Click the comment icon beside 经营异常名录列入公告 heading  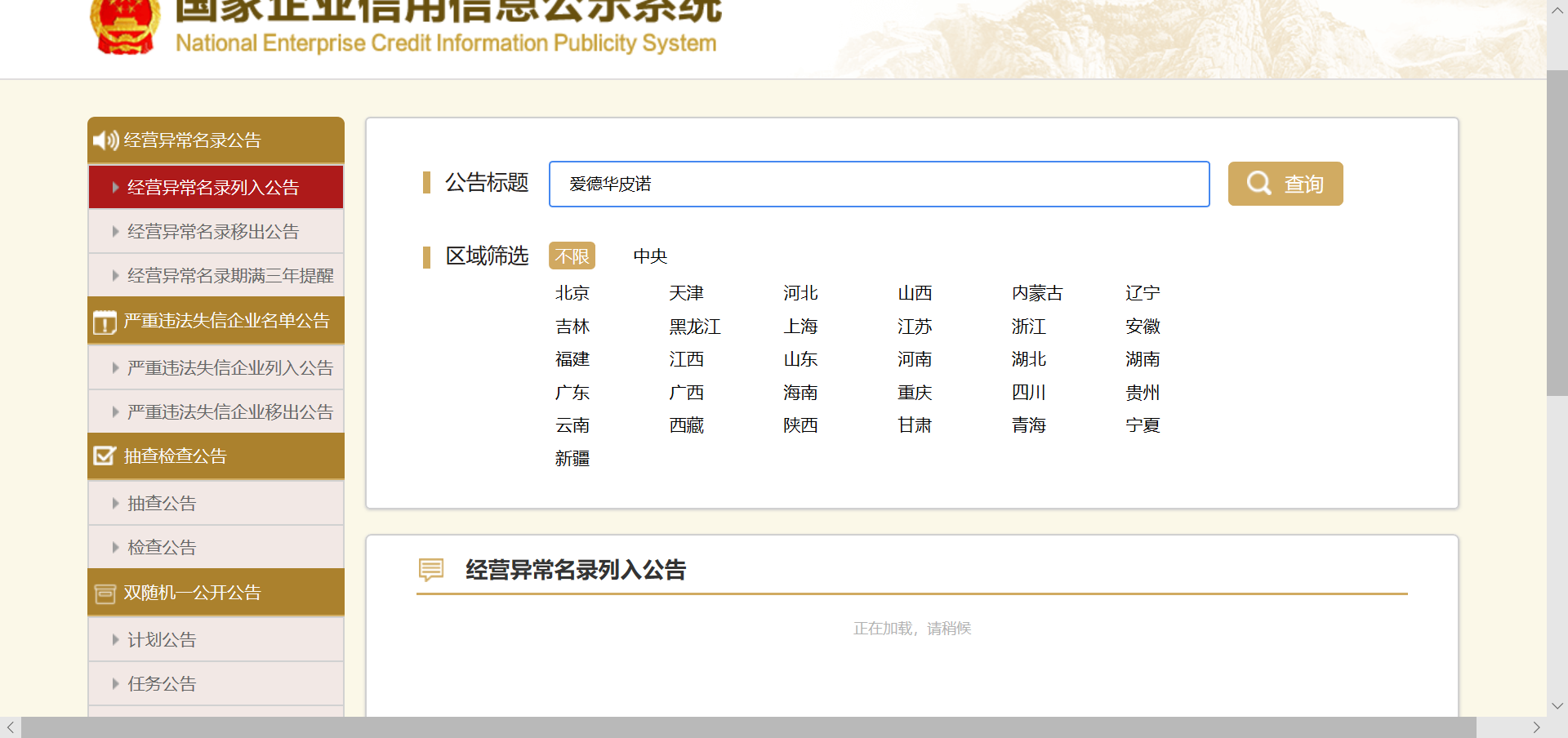pyautogui.click(x=431, y=569)
